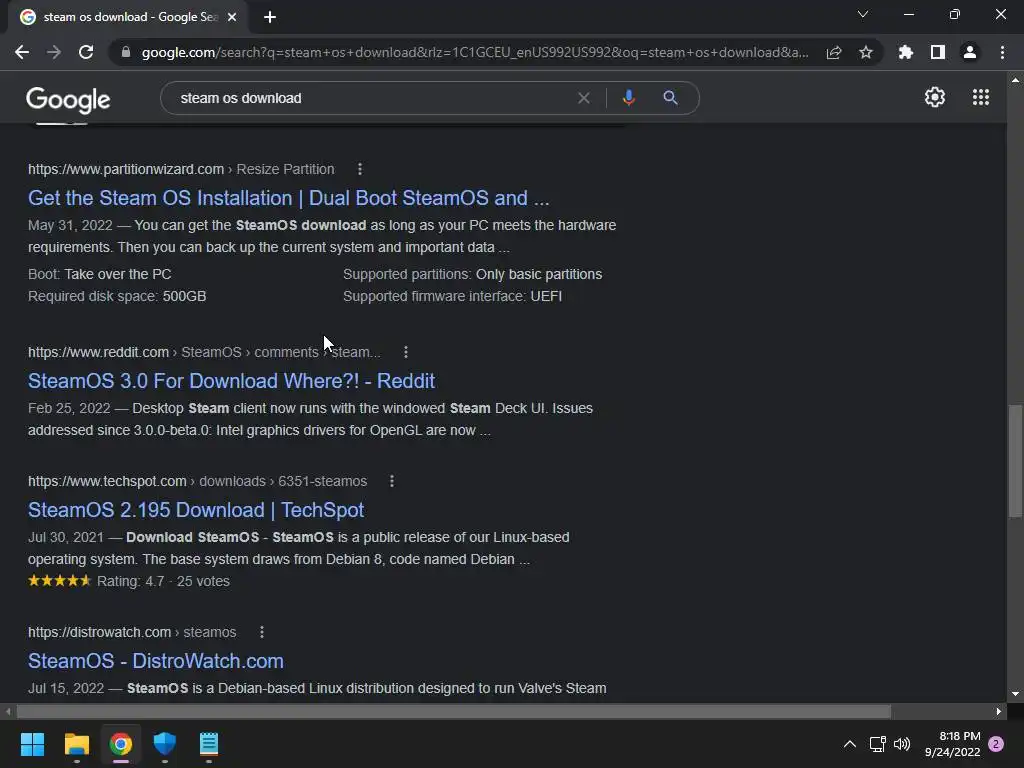Image resolution: width=1024 pixels, height=768 pixels.
Task: Open the Chrome three-dot menu
Action: 1002,52
